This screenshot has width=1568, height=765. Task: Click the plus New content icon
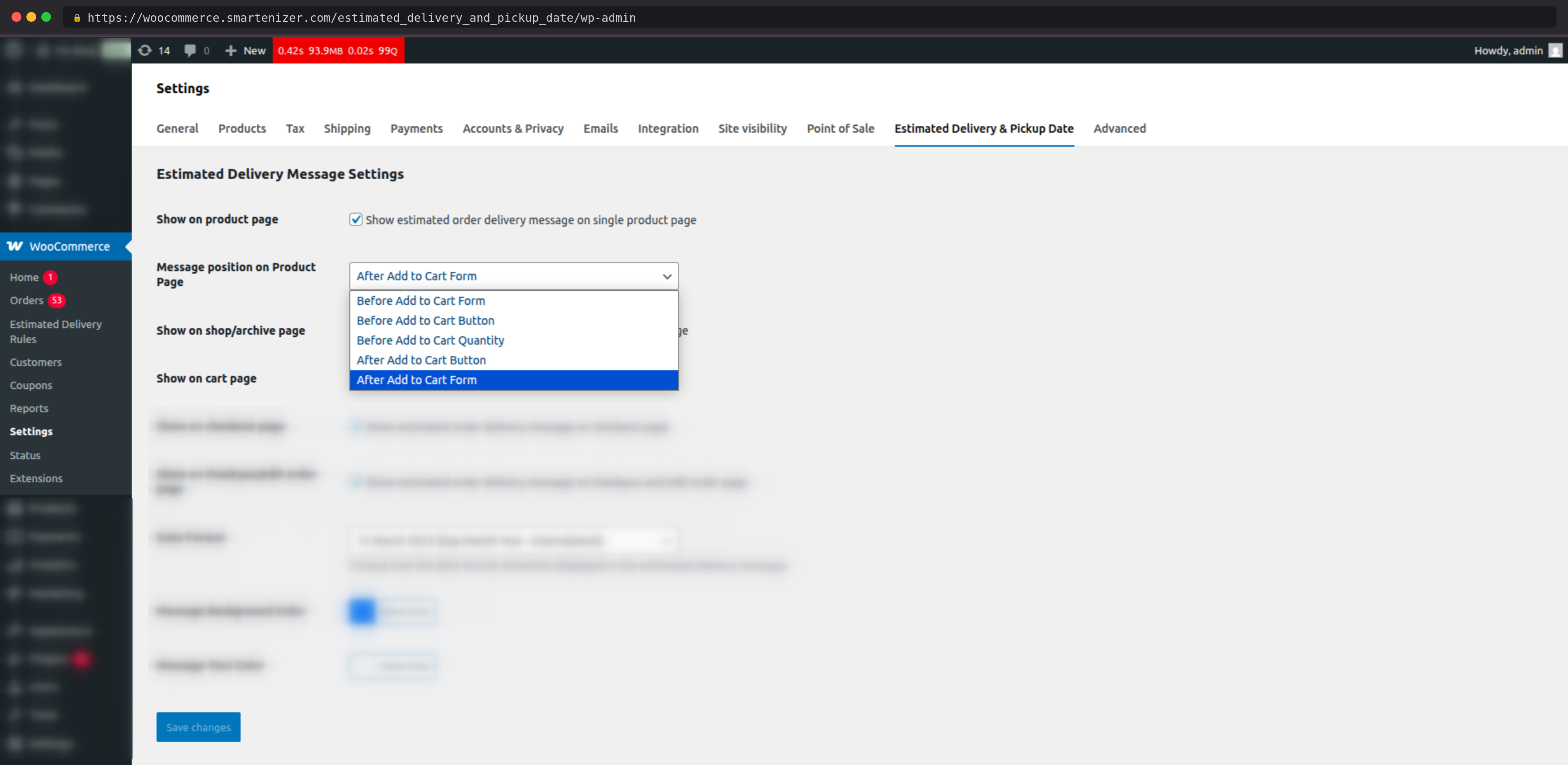pos(231,51)
